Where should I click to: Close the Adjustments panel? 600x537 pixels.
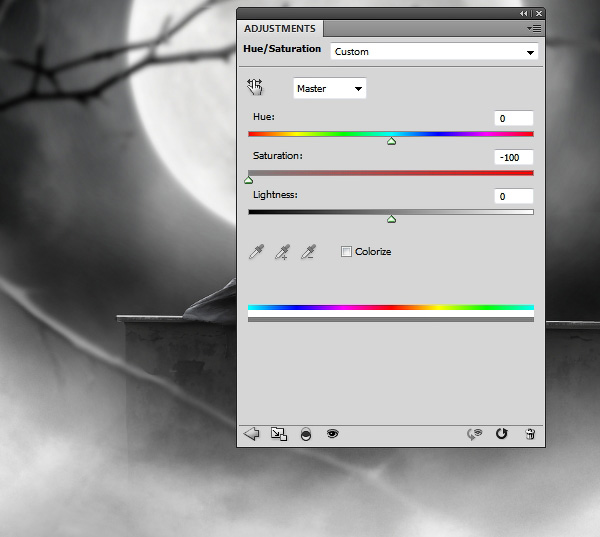point(539,13)
